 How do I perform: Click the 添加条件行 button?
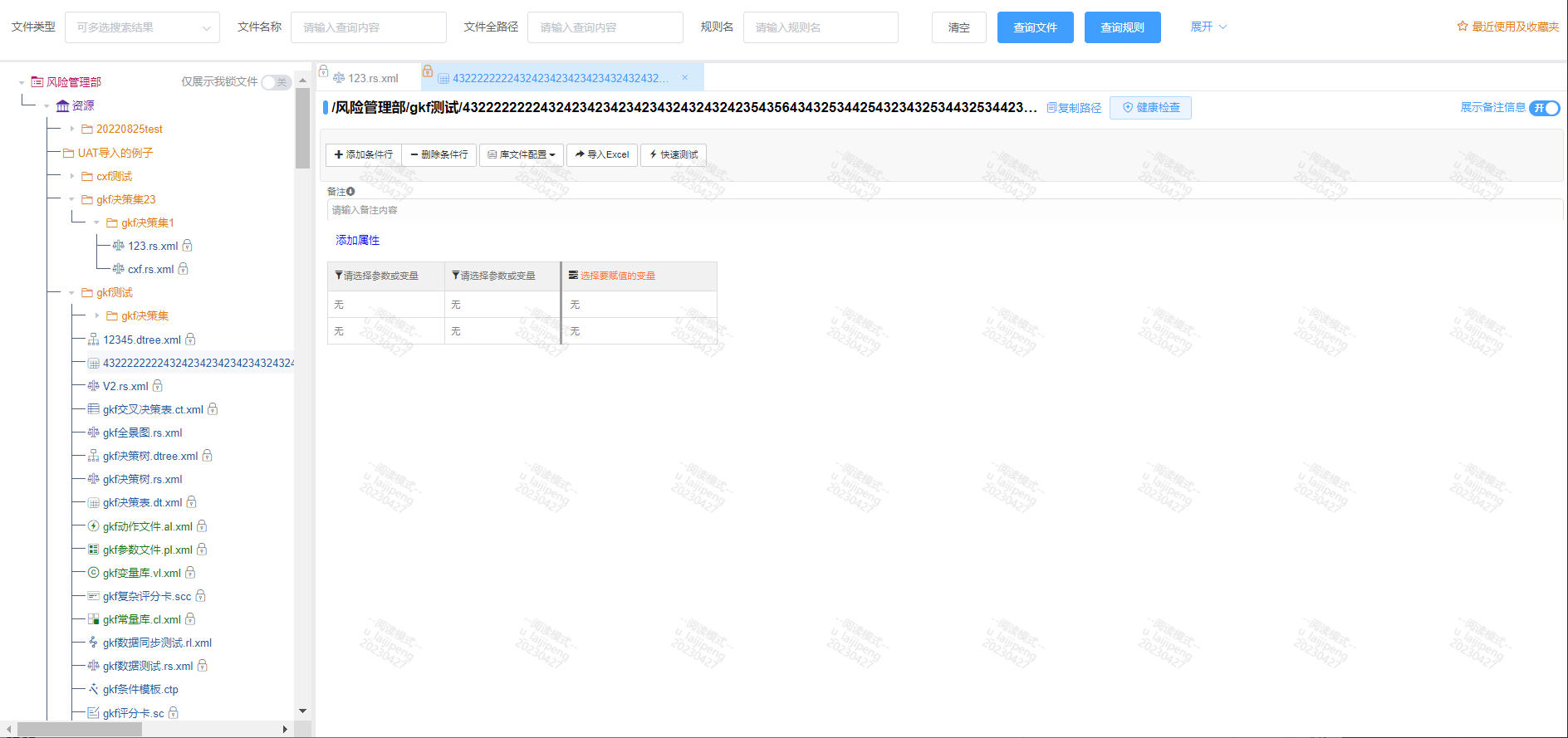[364, 154]
